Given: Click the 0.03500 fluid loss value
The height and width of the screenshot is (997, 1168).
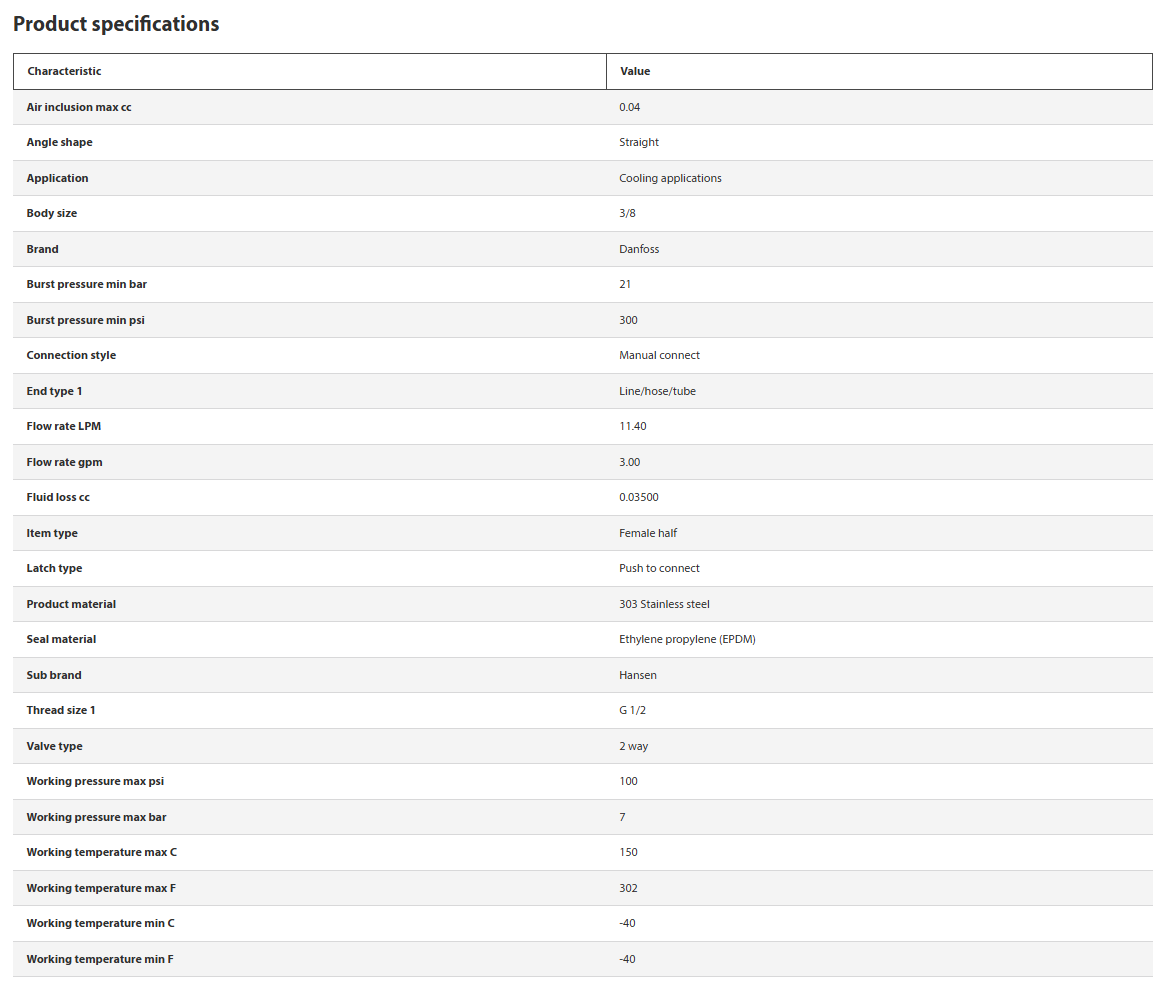Looking at the screenshot, I should [x=638, y=497].
